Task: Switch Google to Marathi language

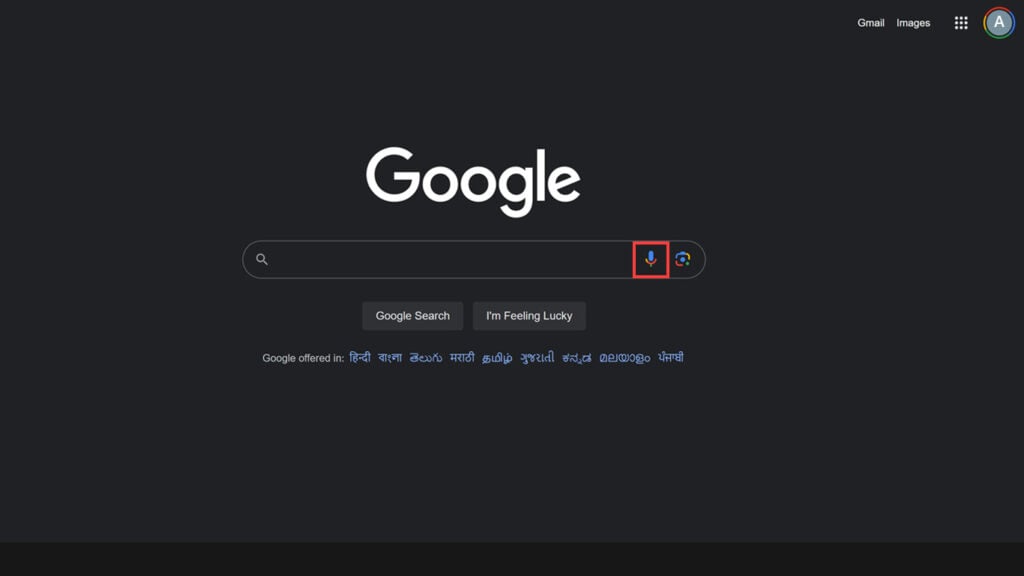Action: pyautogui.click(x=462, y=357)
